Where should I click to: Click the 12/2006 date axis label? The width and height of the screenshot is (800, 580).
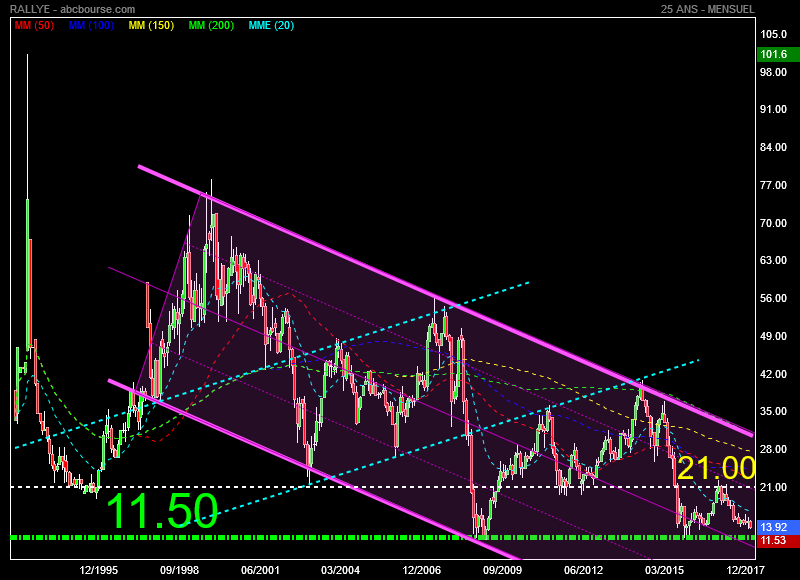(421, 570)
